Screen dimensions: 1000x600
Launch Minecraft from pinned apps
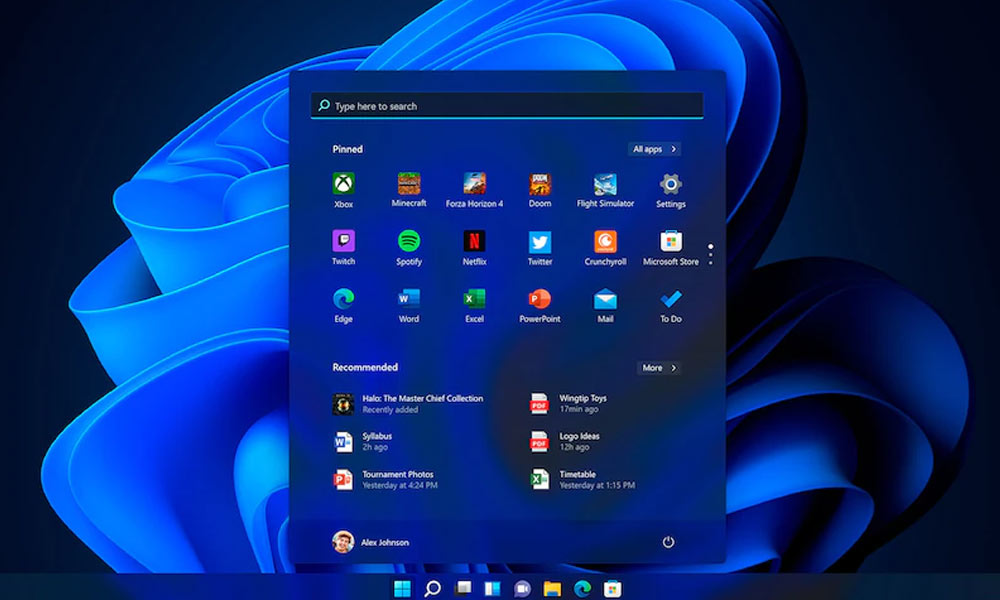[409, 189]
